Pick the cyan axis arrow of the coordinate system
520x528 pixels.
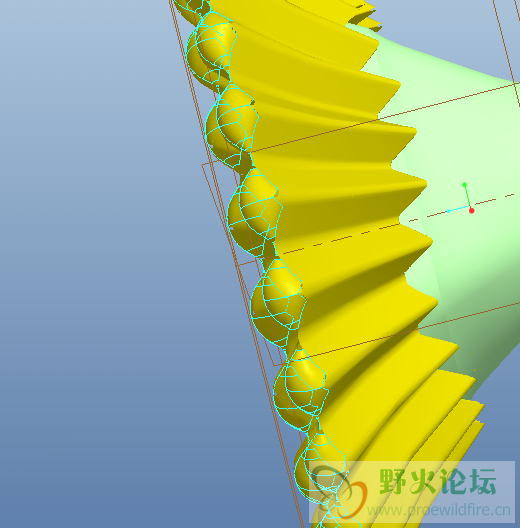tap(458, 209)
